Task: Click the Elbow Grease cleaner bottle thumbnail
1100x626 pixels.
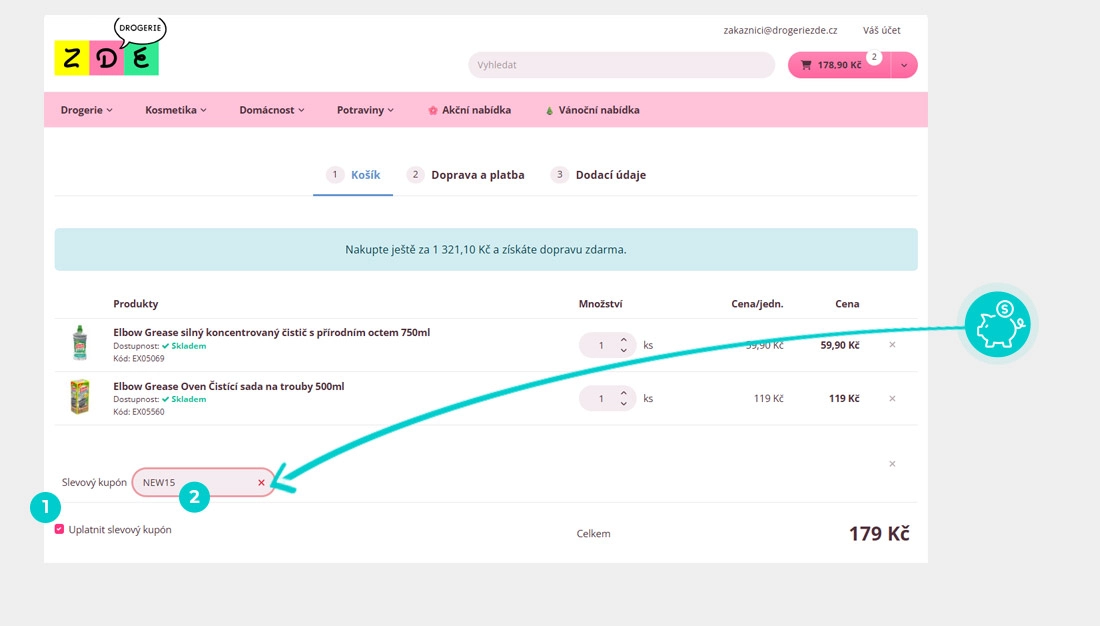Action: coord(81,342)
